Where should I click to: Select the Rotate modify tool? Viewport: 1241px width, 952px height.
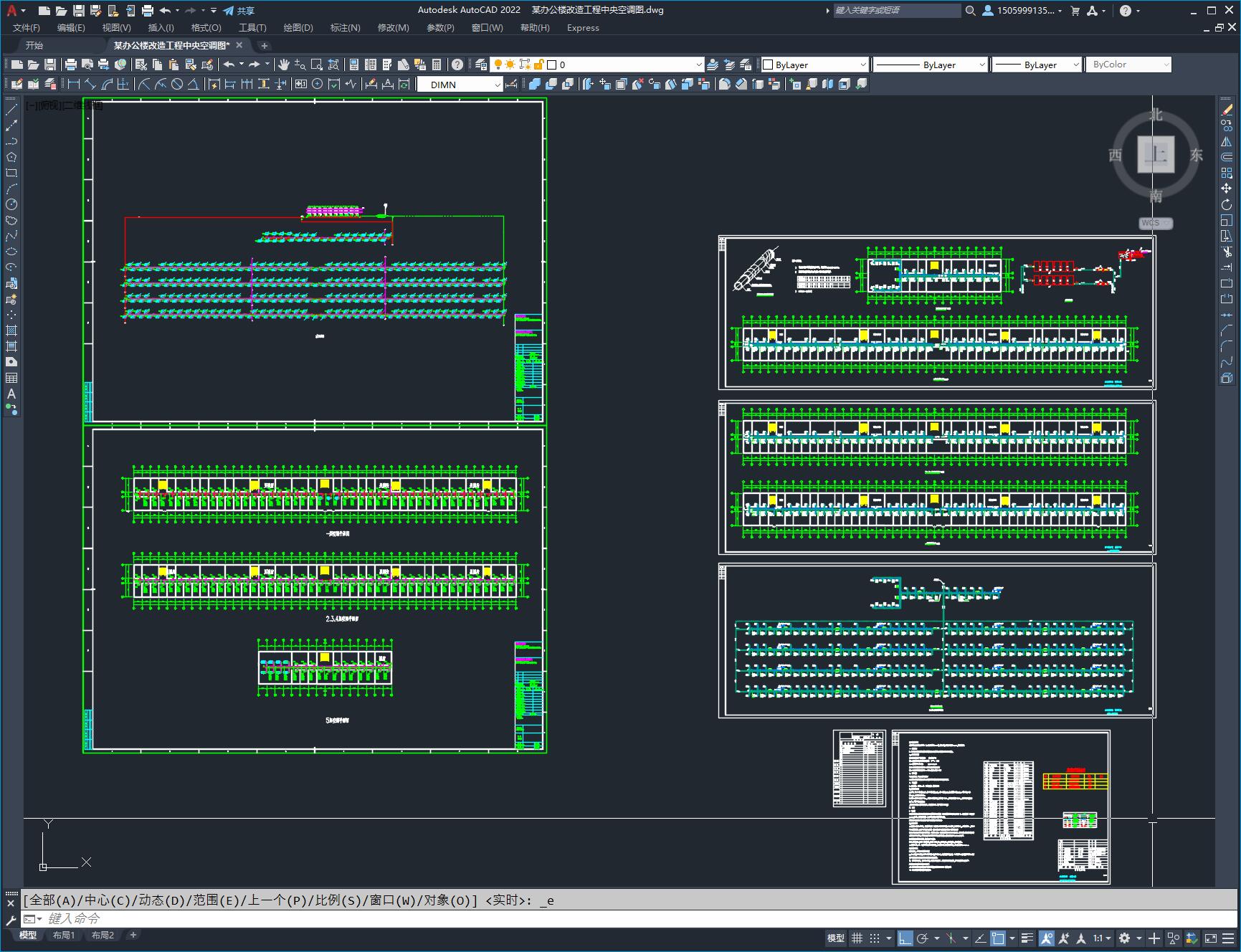pyautogui.click(x=1227, y=204)
